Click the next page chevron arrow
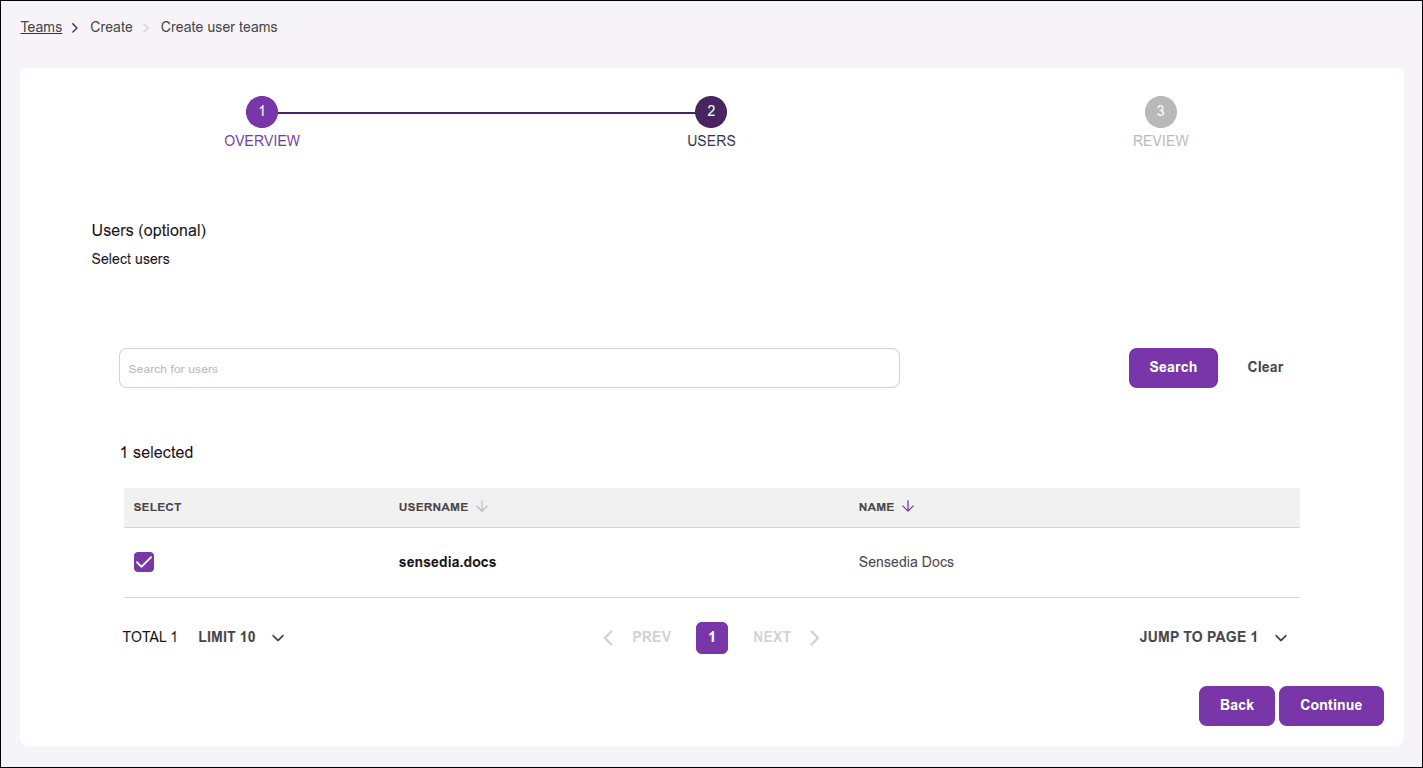This screenshot has width=1423, height=768. [x=815, y=638]
